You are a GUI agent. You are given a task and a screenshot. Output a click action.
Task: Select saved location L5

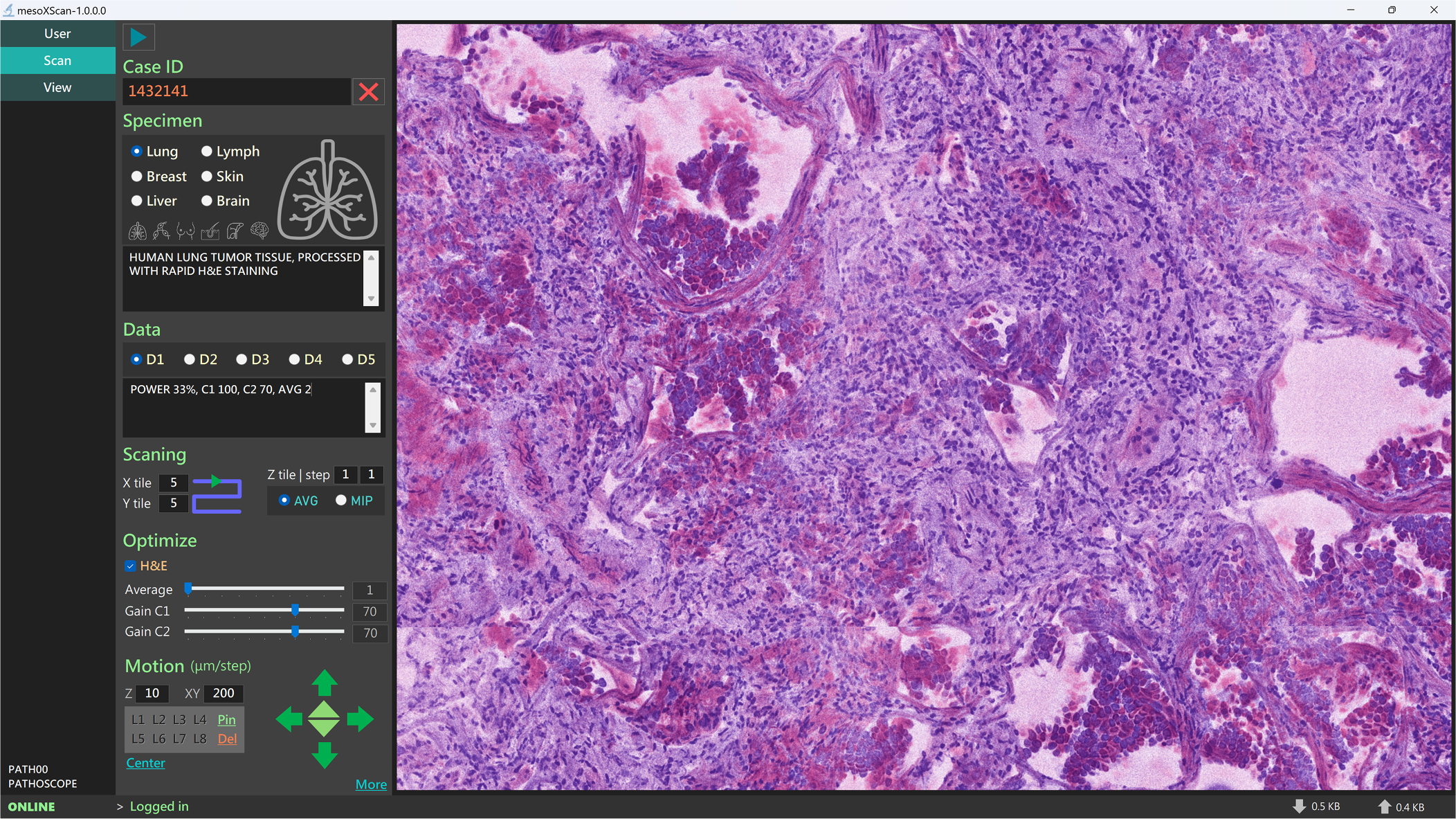point(138,739)
